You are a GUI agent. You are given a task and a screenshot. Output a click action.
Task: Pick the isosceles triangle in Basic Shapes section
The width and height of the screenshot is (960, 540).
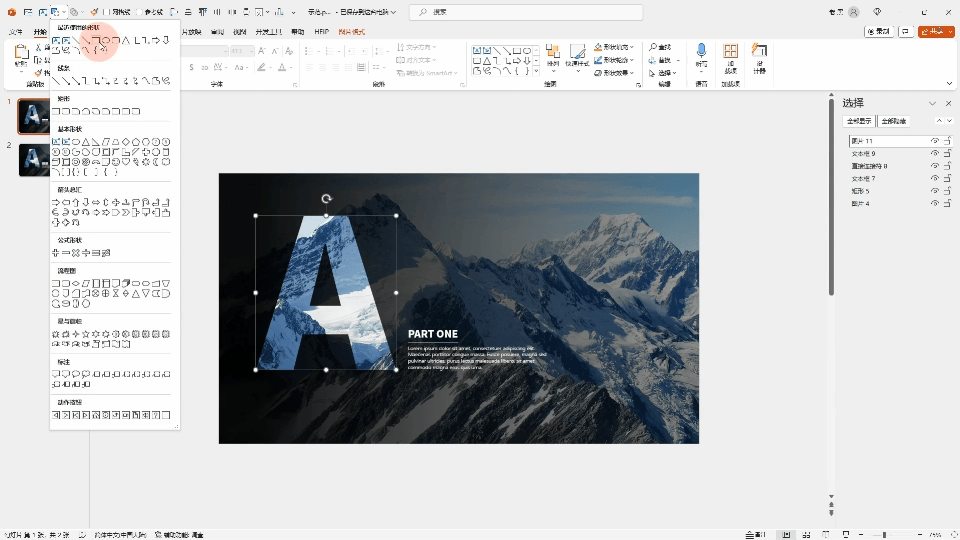click(86, 142)
